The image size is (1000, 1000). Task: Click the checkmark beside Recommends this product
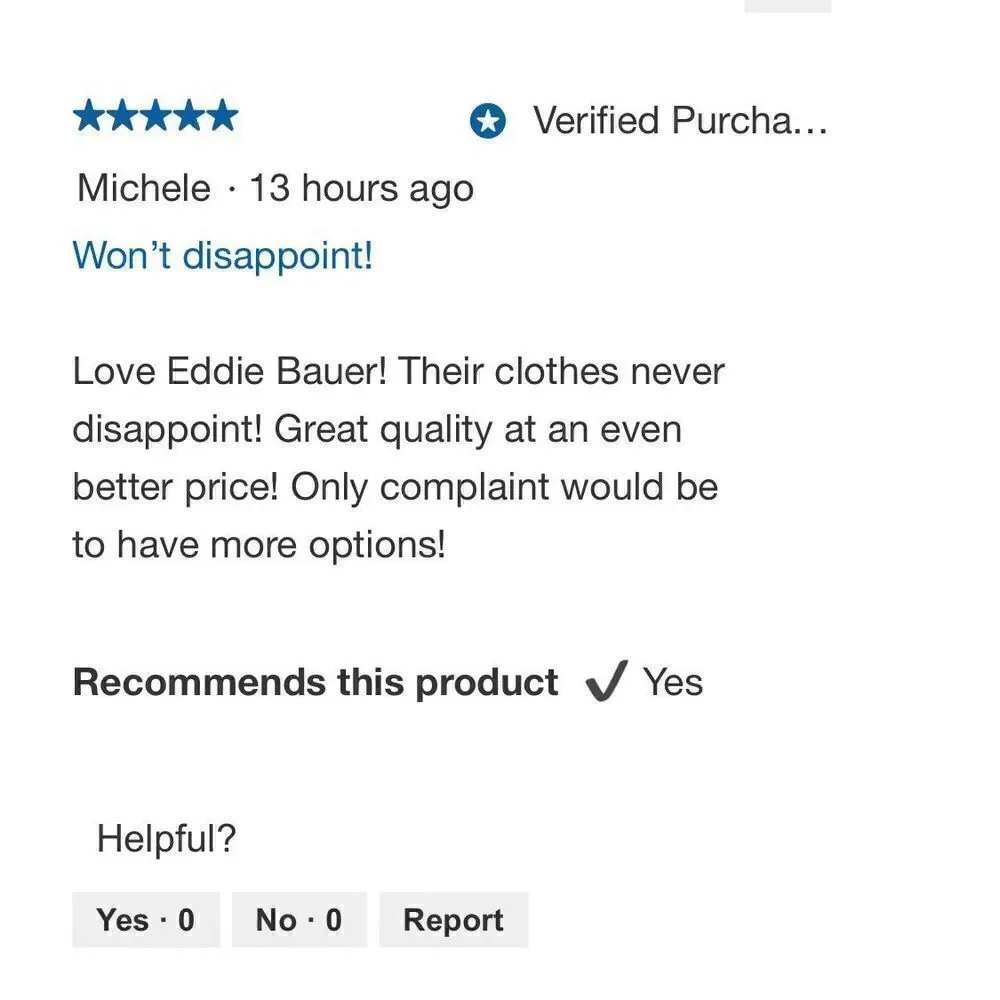click(x=605, y=683)
